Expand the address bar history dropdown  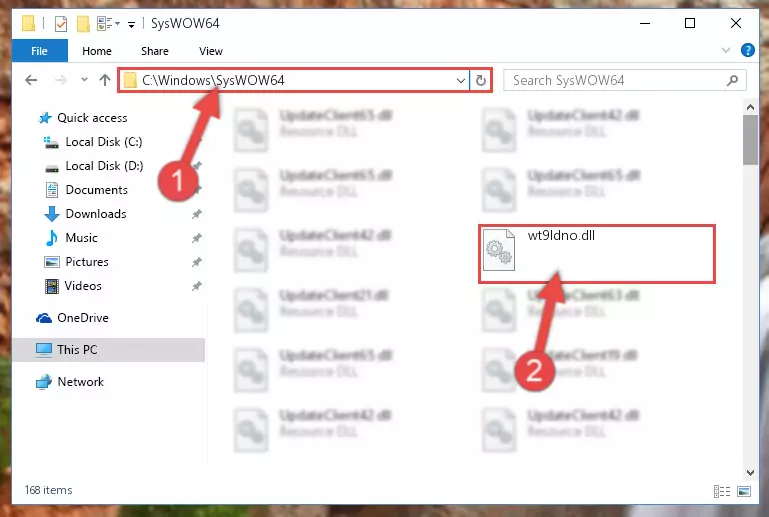point(461,80)
